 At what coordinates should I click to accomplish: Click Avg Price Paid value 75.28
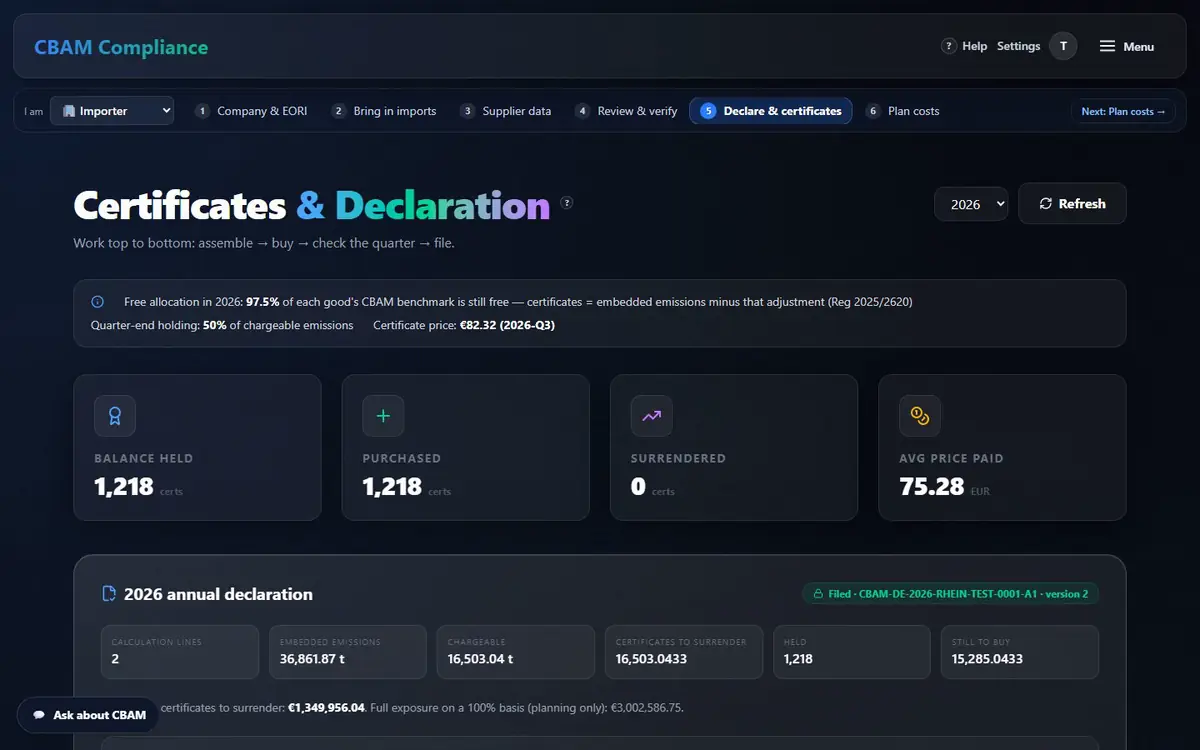[931, 487]
